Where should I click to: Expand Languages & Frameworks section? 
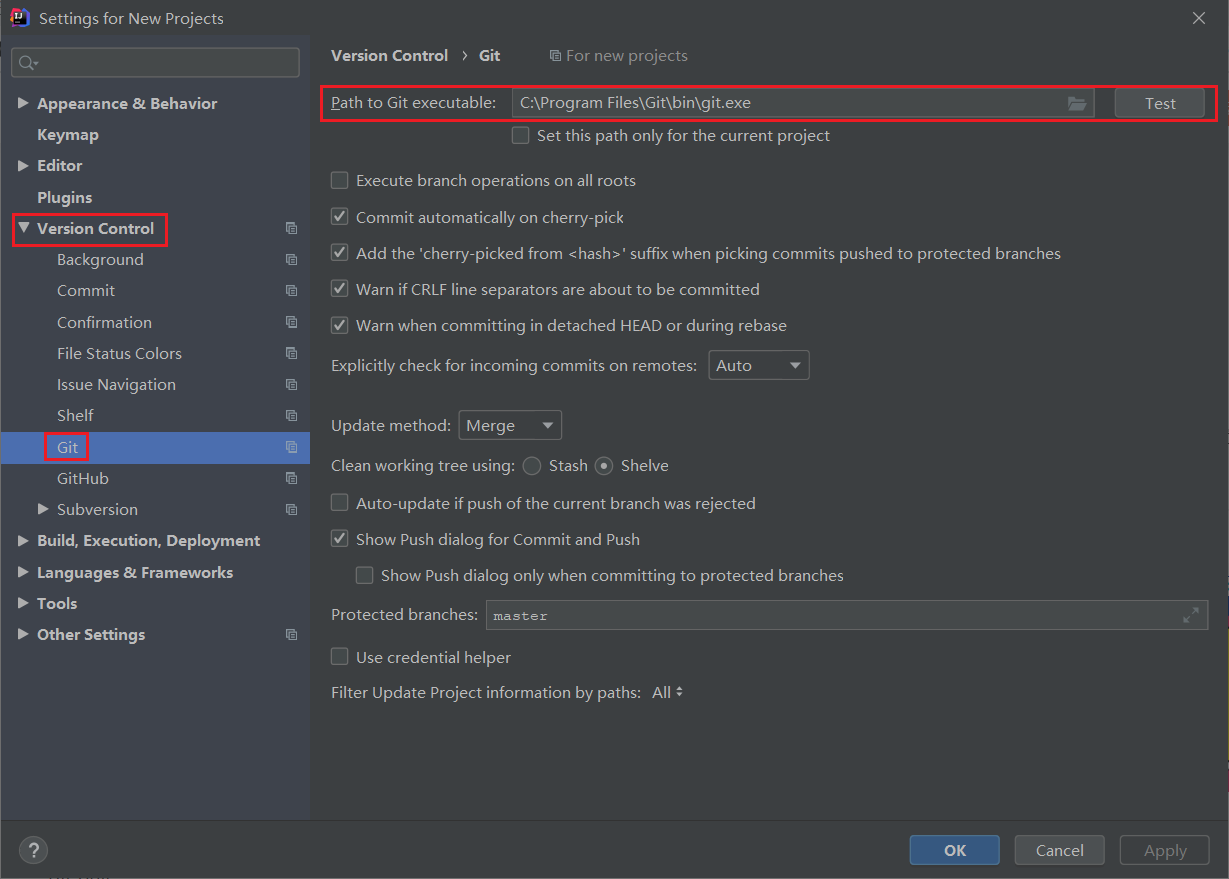tap(23, 572)
